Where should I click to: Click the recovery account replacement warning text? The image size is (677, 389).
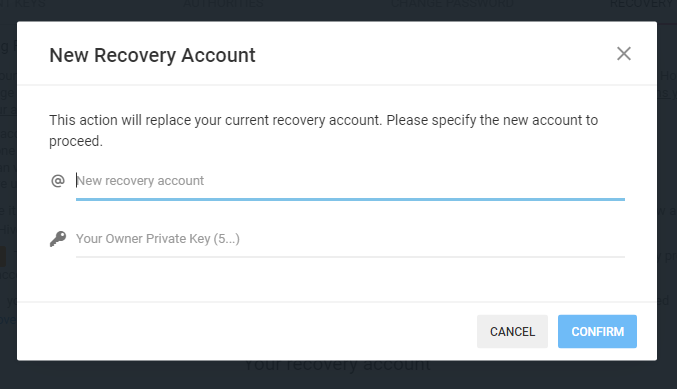(x=323, y=130)
